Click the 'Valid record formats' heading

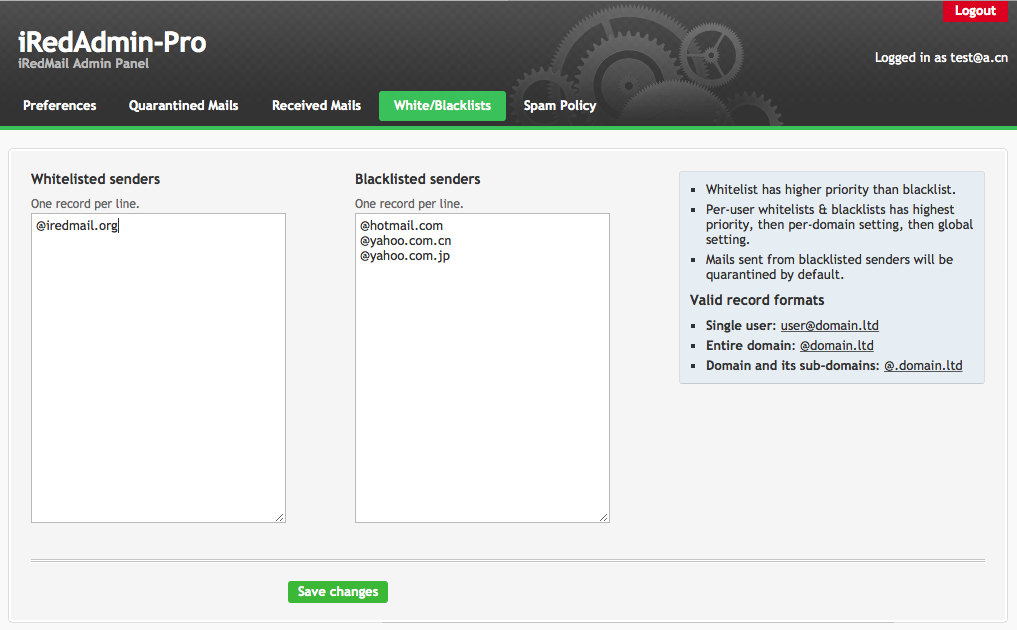pyautogui.click(x=757, y=300)
